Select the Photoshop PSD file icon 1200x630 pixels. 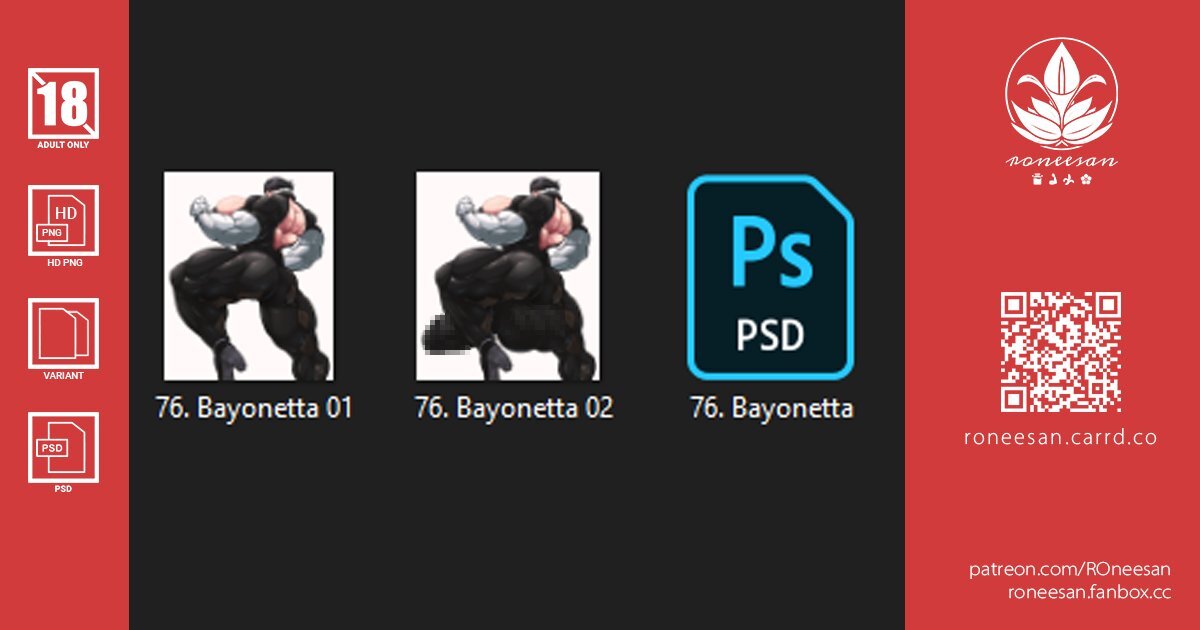tap(771, 277)
